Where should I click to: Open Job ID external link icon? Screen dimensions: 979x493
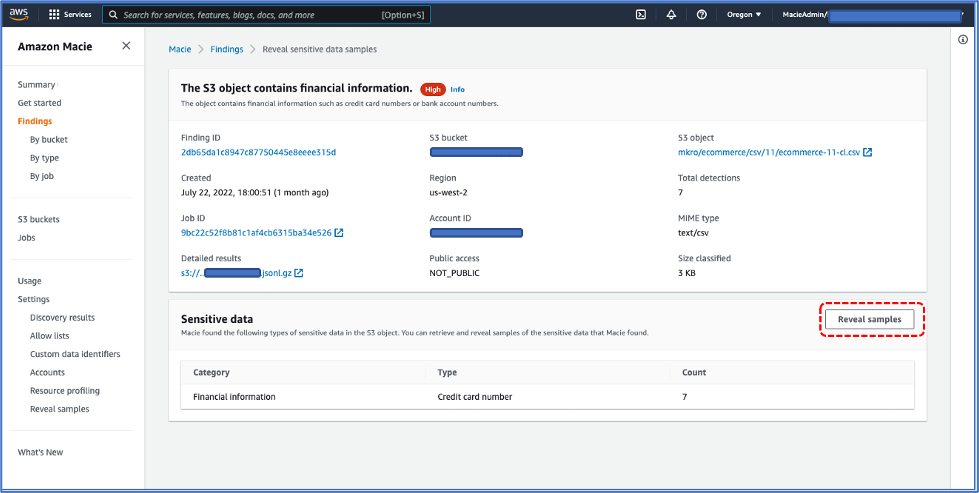(x=338, y=233)
